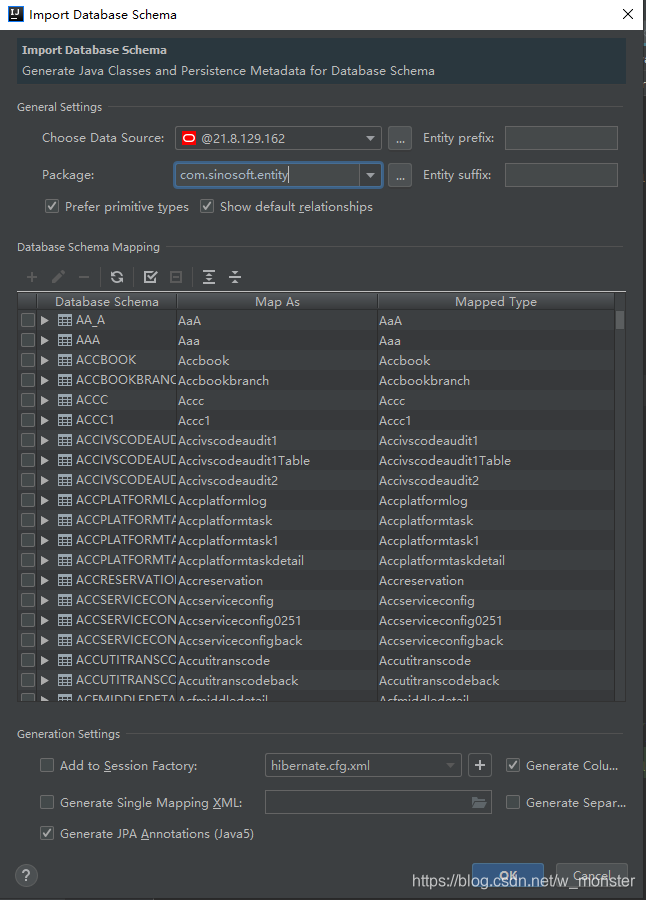This screenshot has width=646, height=900.
Task: Click the Entity prefix input field
Action: pyautogui.click(x=561, y=138)
